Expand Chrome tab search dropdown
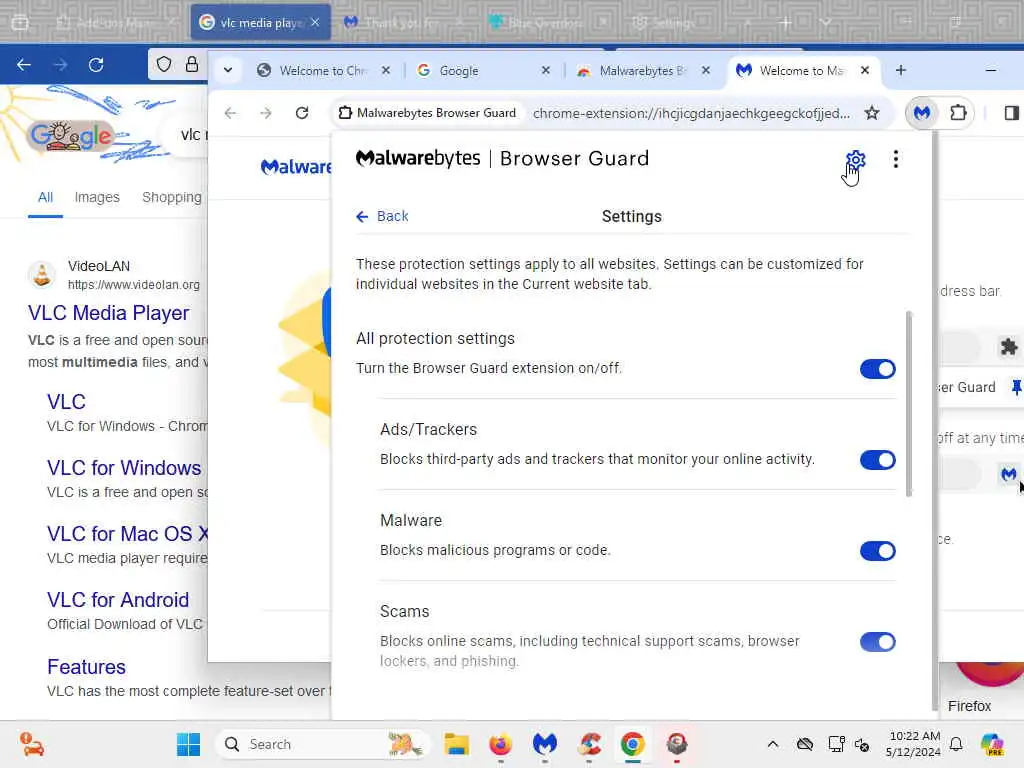This screenshot has width=1024, height=768. [228, 70]
